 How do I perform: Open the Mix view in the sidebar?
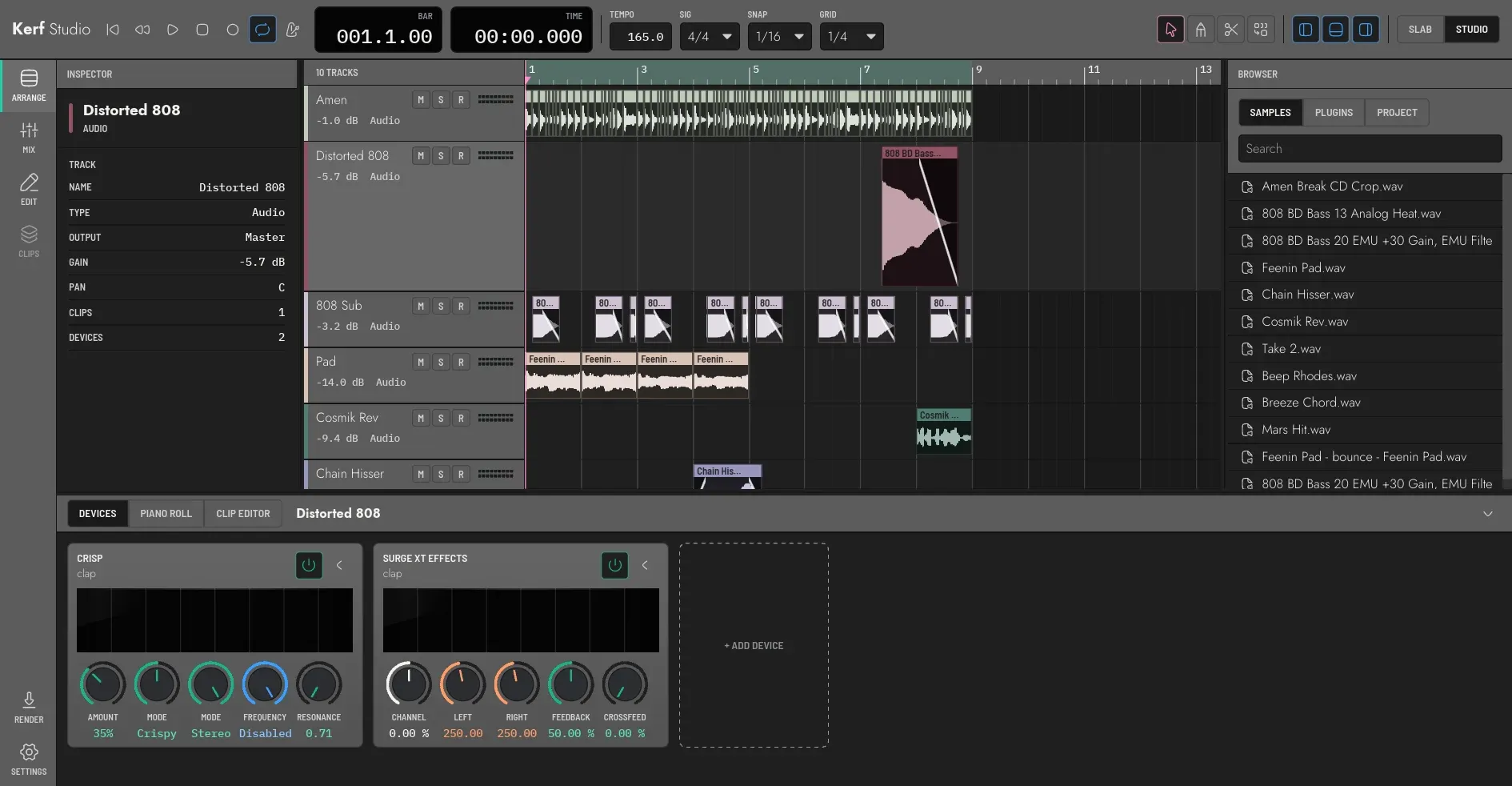point(29,138)
